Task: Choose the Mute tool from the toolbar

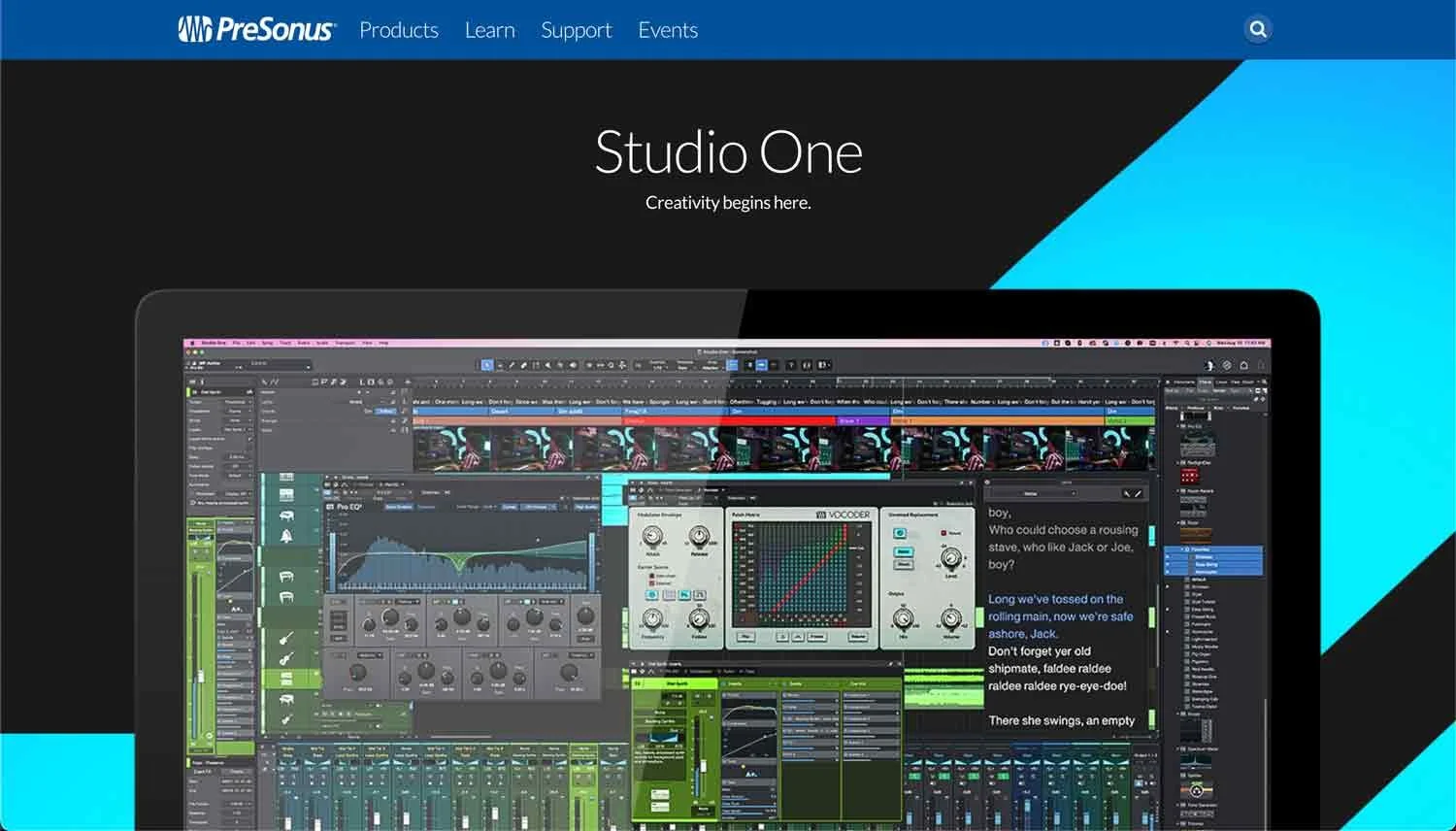Action: click(x=546, y=365)
